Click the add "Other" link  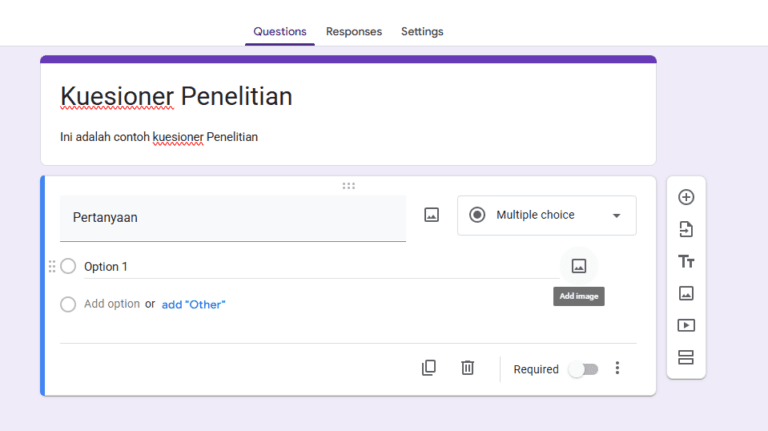tap(193, 305)
